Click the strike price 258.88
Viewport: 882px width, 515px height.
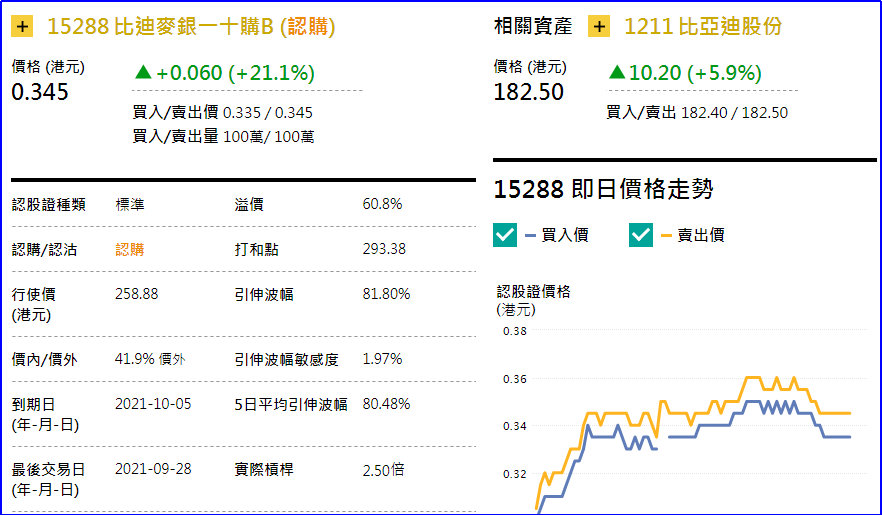tap(137, 294)
